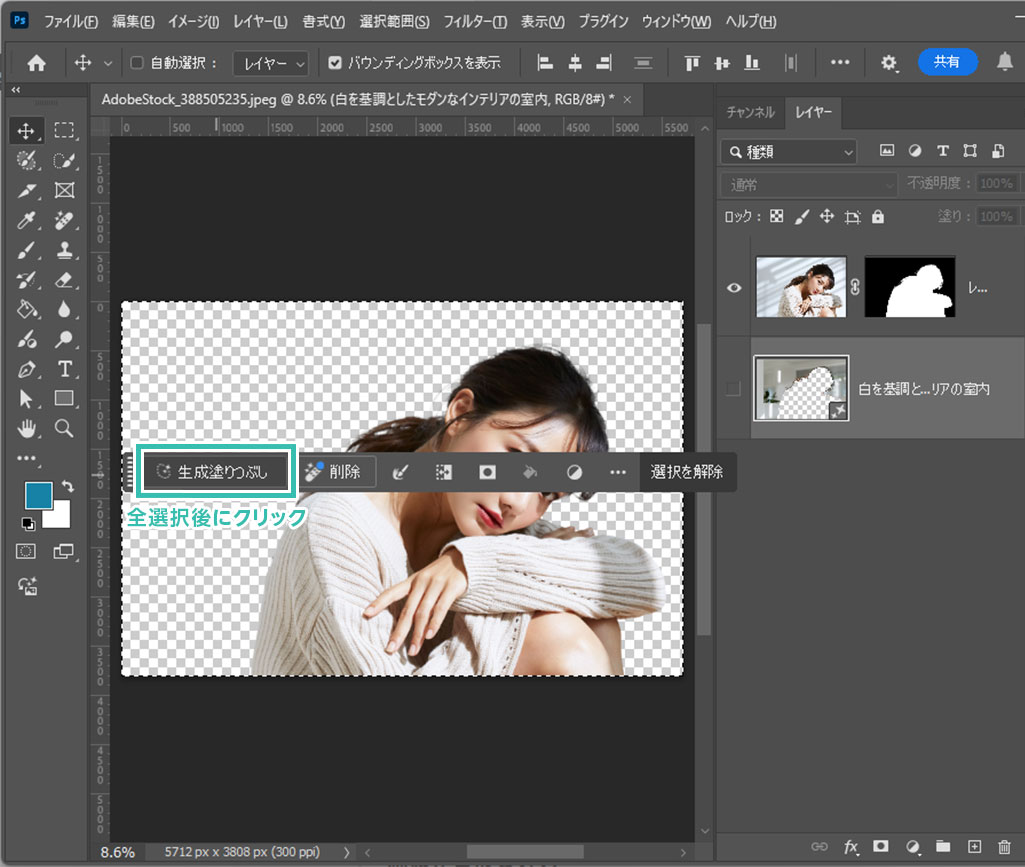Open more options in options bar

point(839,63)
